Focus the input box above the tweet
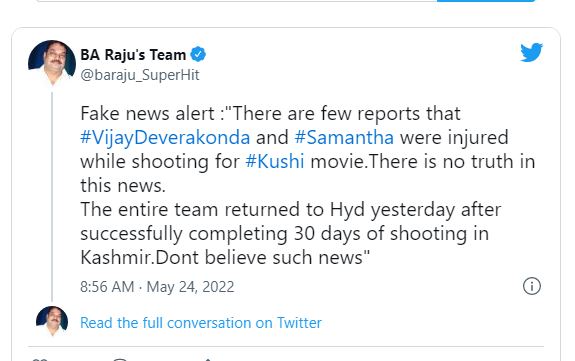Viewport: 575px width, 361px height. (x=237, y=1)
